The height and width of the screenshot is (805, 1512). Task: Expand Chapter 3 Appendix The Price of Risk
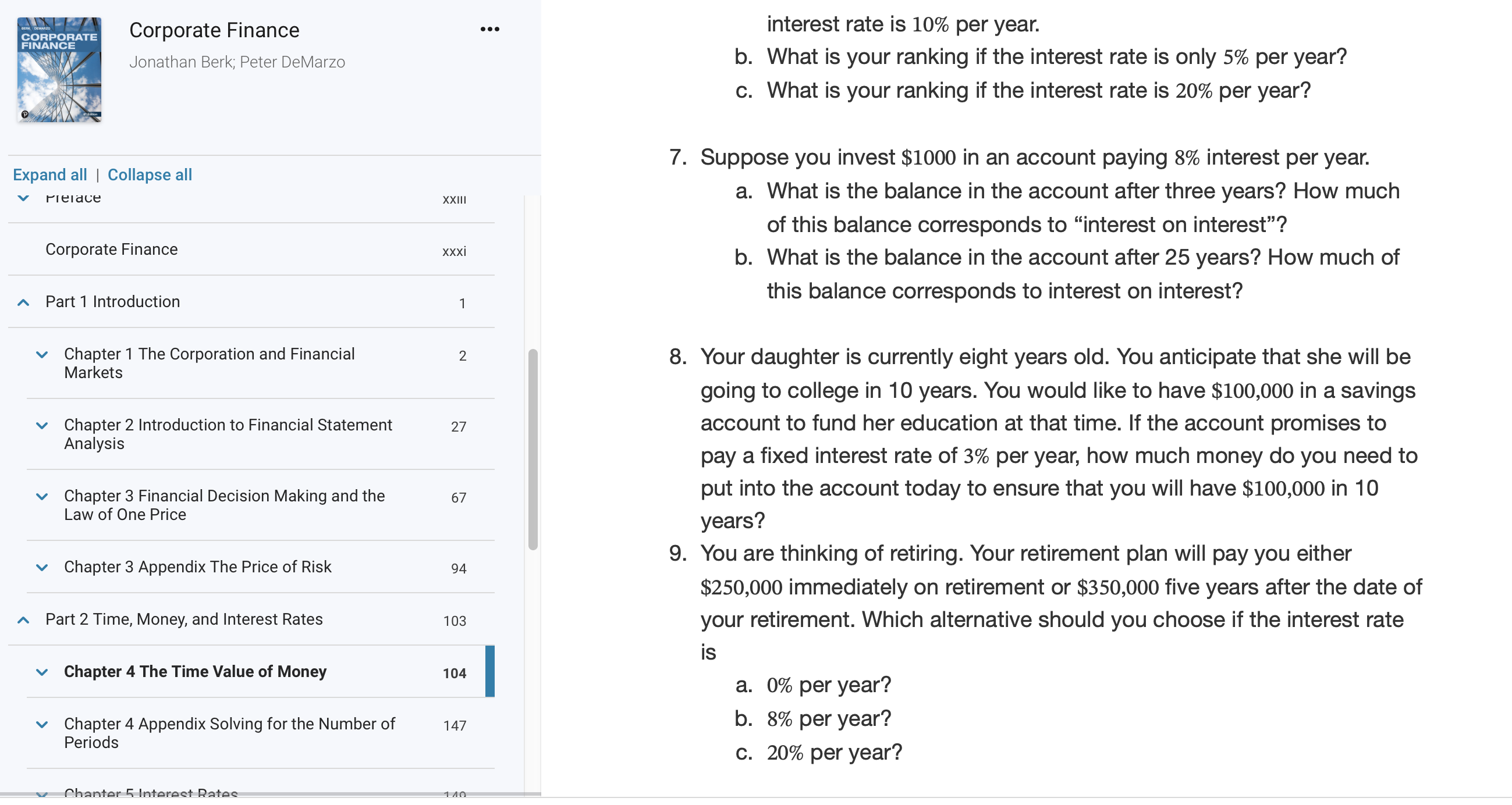pyautogui.click(x=42, y=568)
